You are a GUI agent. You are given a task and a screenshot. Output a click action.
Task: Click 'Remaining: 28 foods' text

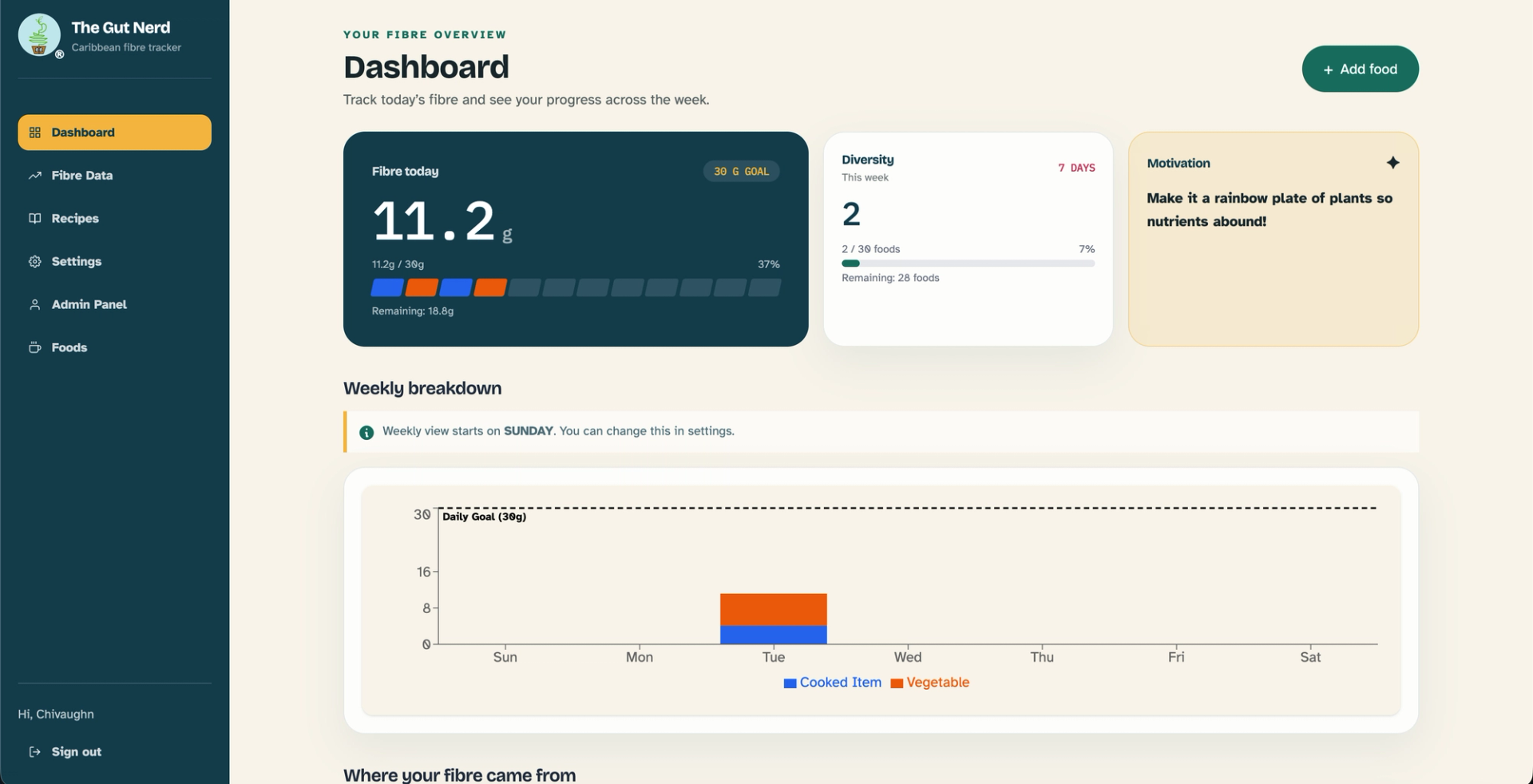tap(890, 278)
